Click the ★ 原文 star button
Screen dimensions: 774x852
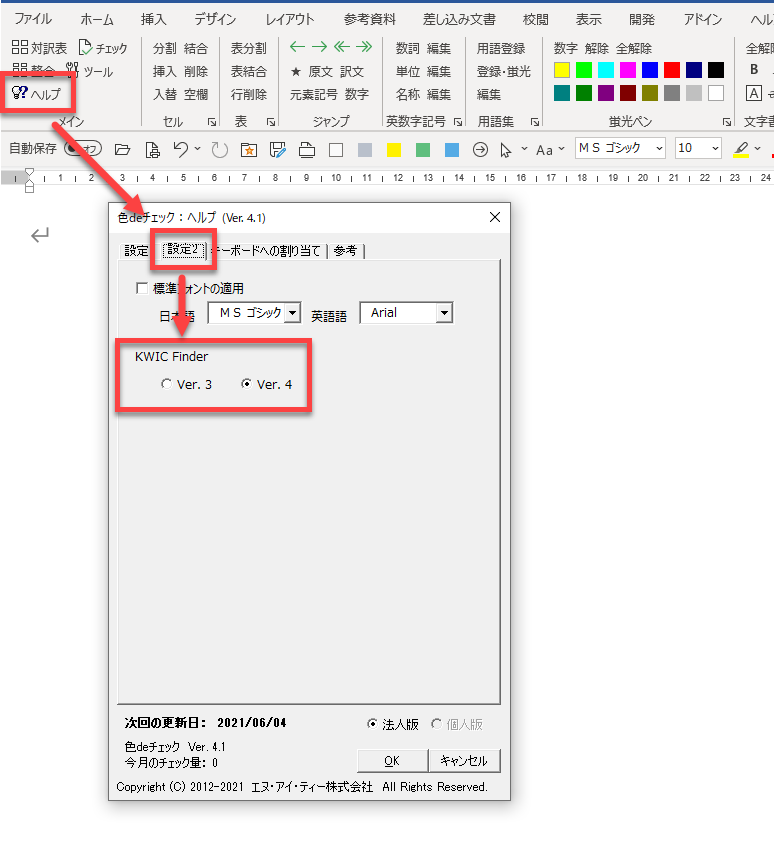tap(311, 71)
